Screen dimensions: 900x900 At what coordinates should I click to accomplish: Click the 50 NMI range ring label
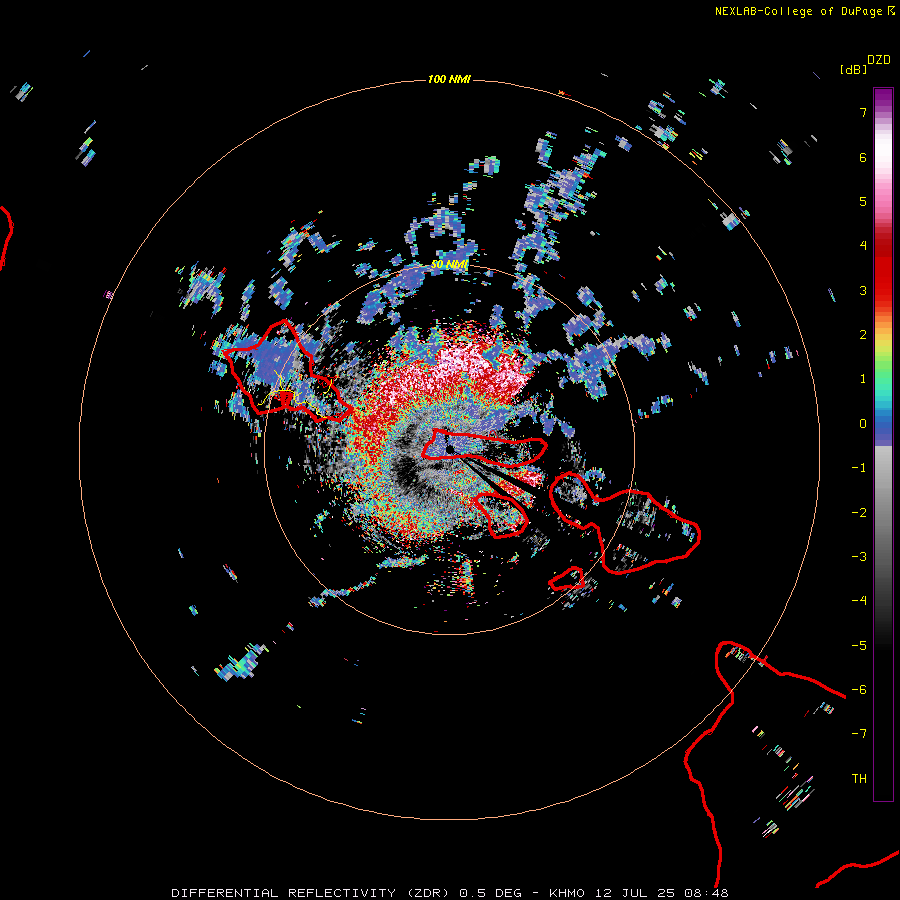449,265
